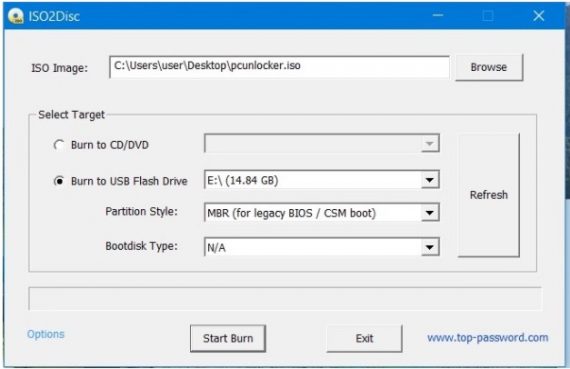
Task: Expand the Partition Style dropdown
Action: (322, 212)
